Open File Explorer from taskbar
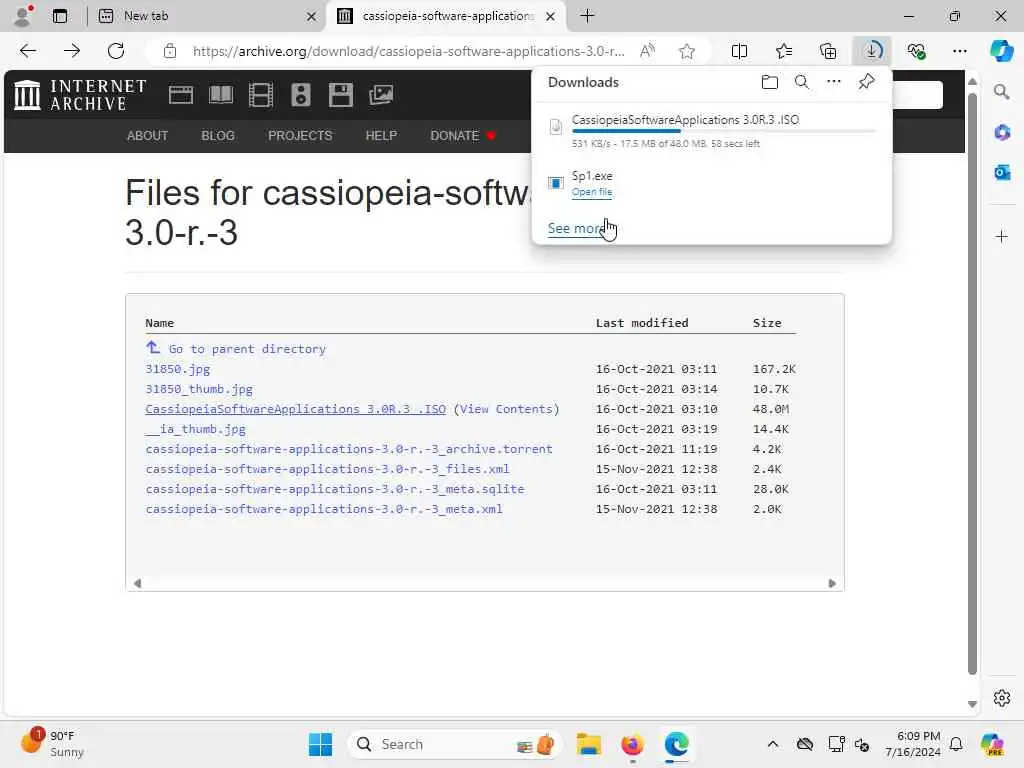The width and height of the screenshot is (1024, 768). coord(588,744)
